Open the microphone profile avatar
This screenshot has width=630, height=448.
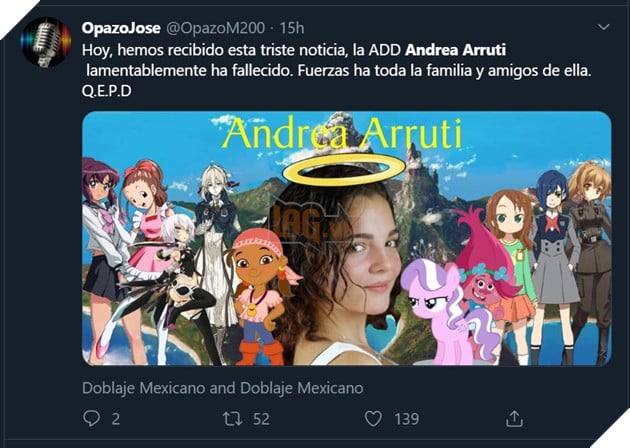click(46, 42)
